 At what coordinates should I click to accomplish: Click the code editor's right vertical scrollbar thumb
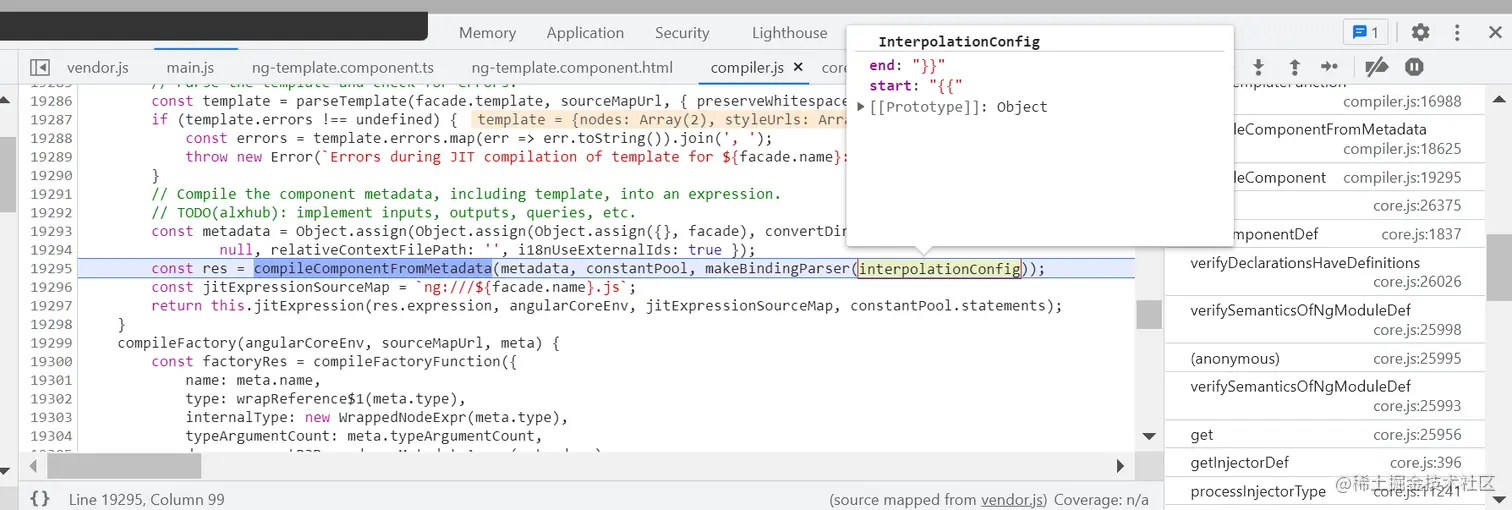point(1150,314)
